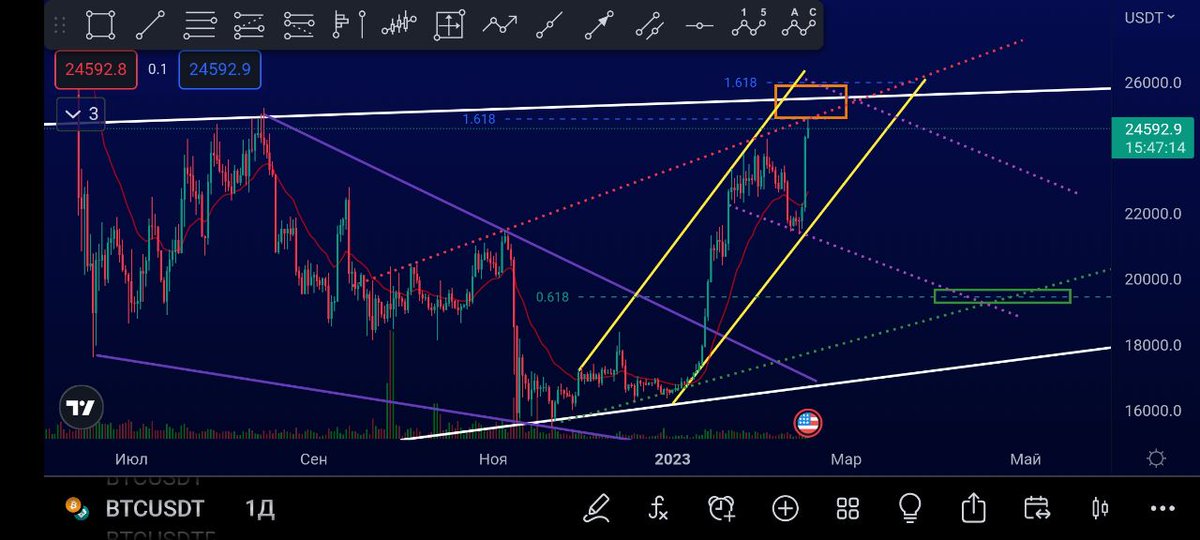The image size is (1200, 540).
Task: Open the chart layout grid selector
Action: tap(848, 508)
